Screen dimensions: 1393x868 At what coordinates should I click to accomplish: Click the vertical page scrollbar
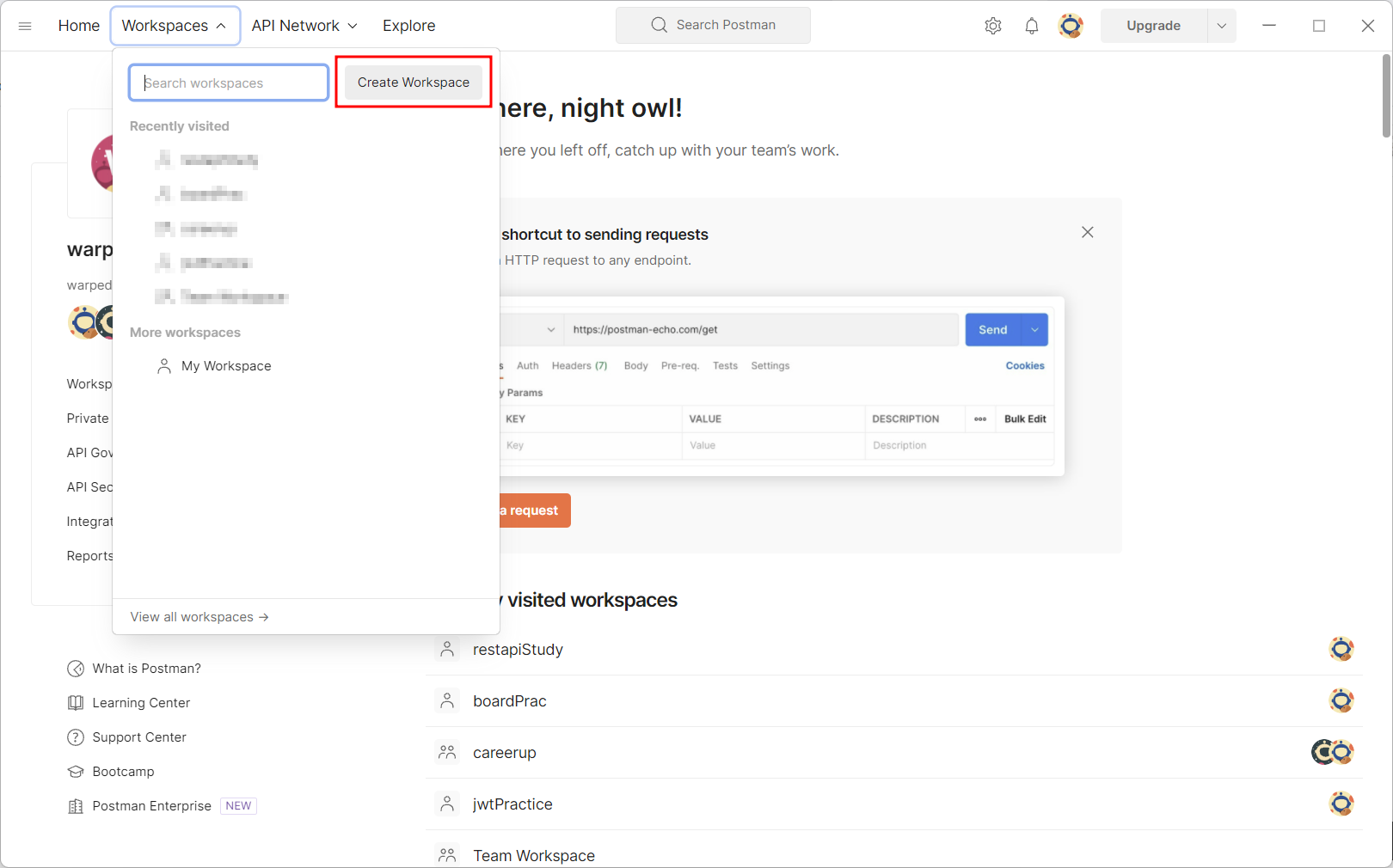click(1386, 95)
